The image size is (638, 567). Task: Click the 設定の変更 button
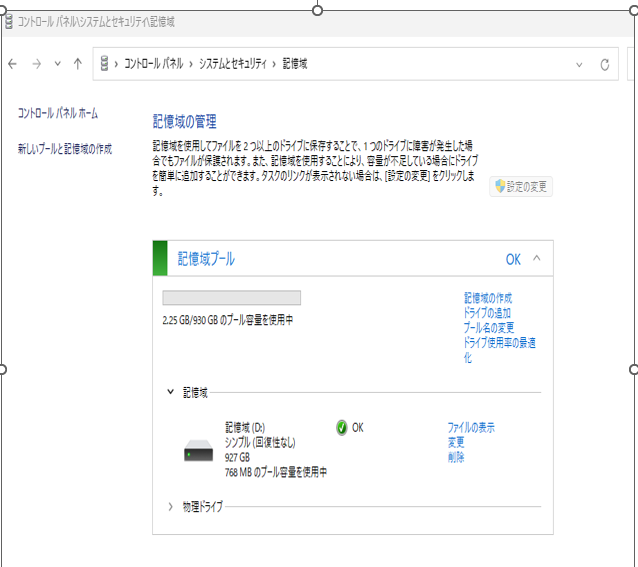[x=522, y=186]
